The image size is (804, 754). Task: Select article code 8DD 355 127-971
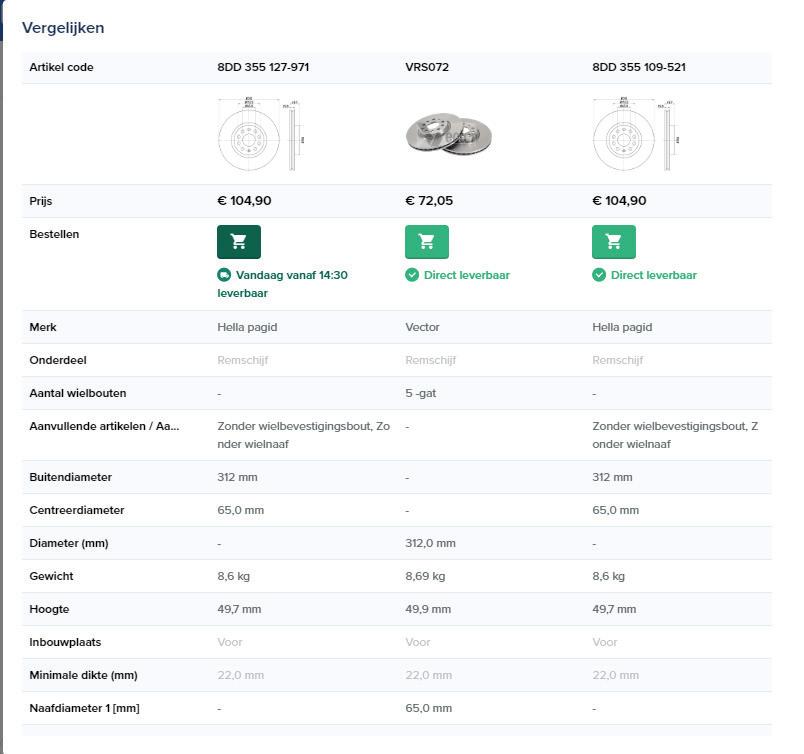coord(263,67)
